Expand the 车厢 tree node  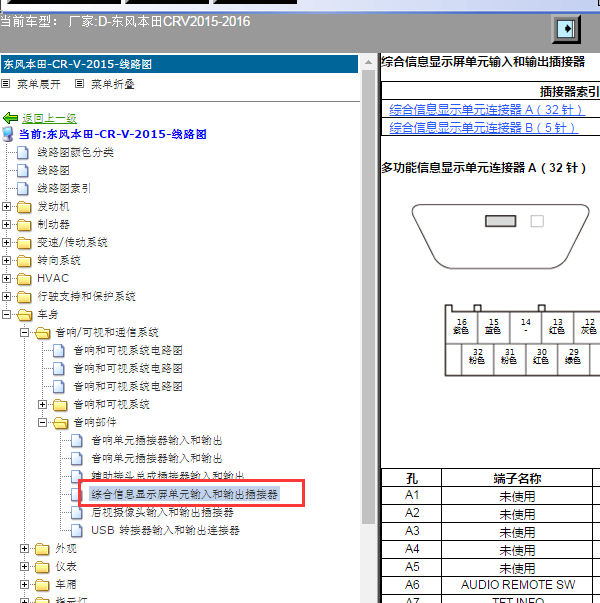click(24, 584)
